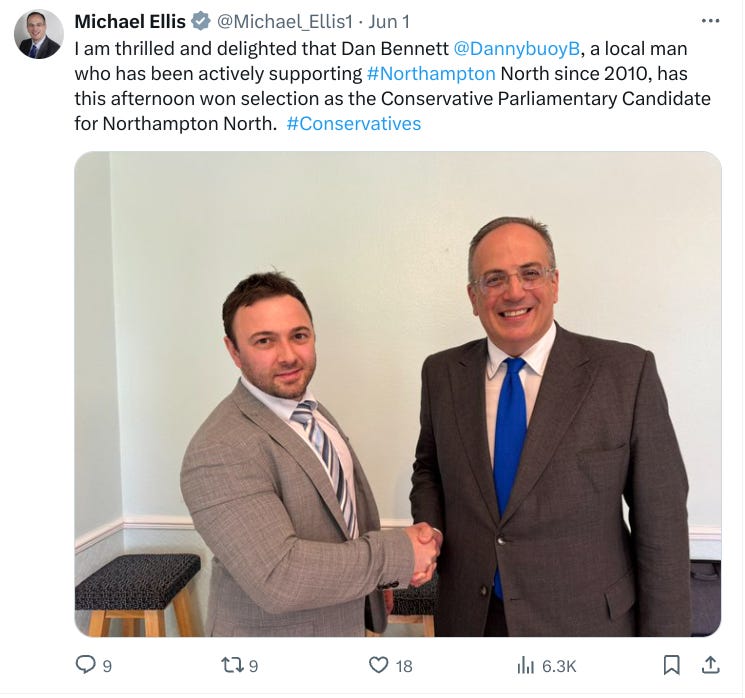Click the like count showing 18
The height and width of the screenshot is (698, 745).
tap(404, 666)
